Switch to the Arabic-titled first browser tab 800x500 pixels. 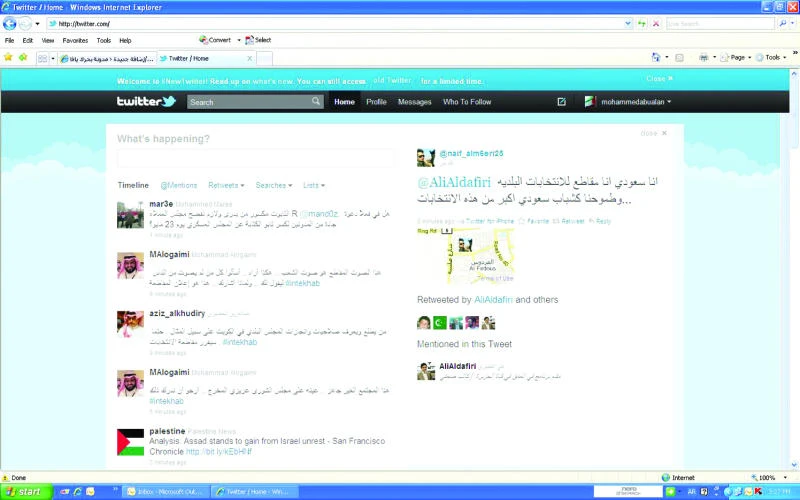[107, 59]
